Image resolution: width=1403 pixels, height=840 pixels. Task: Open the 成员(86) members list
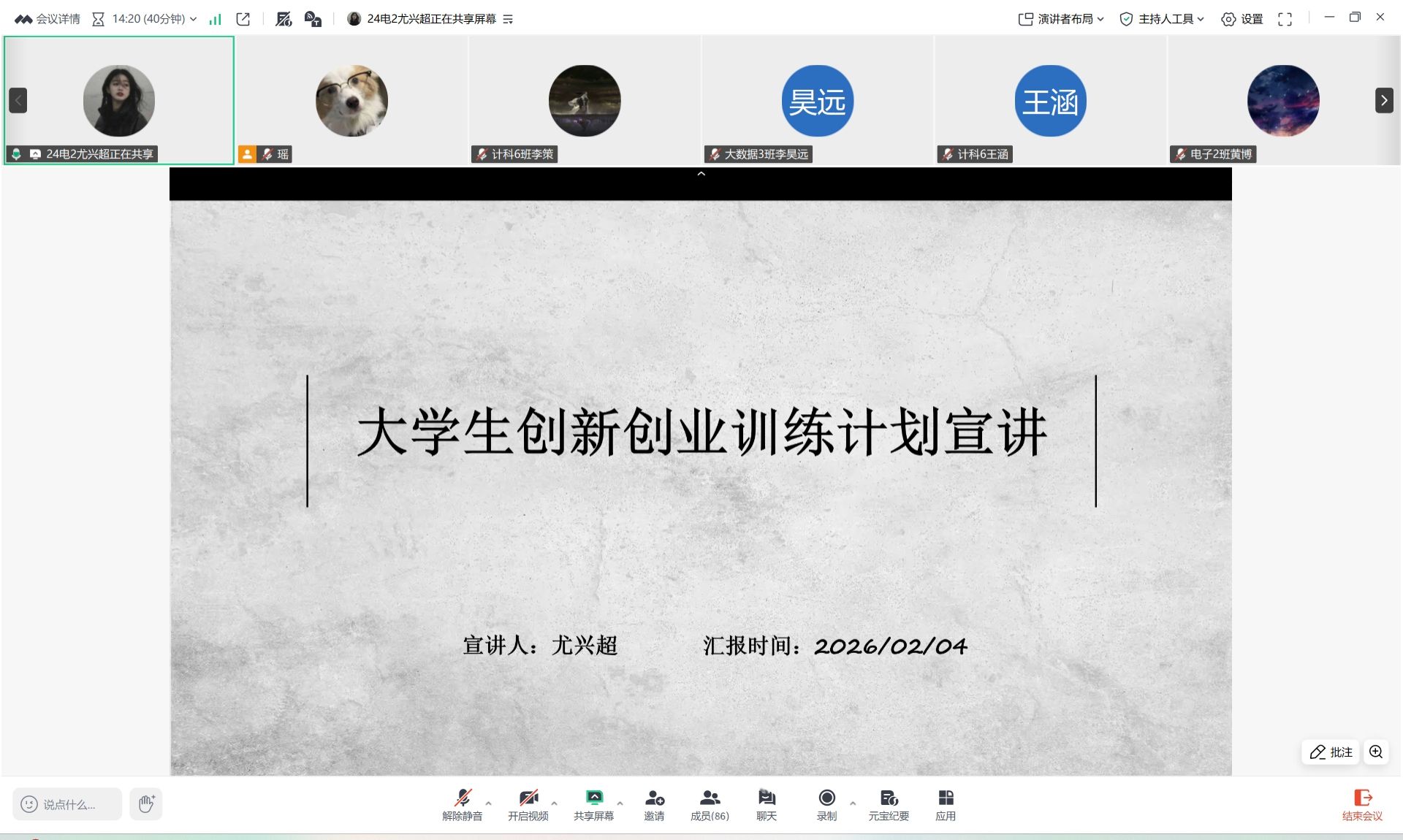710,804
